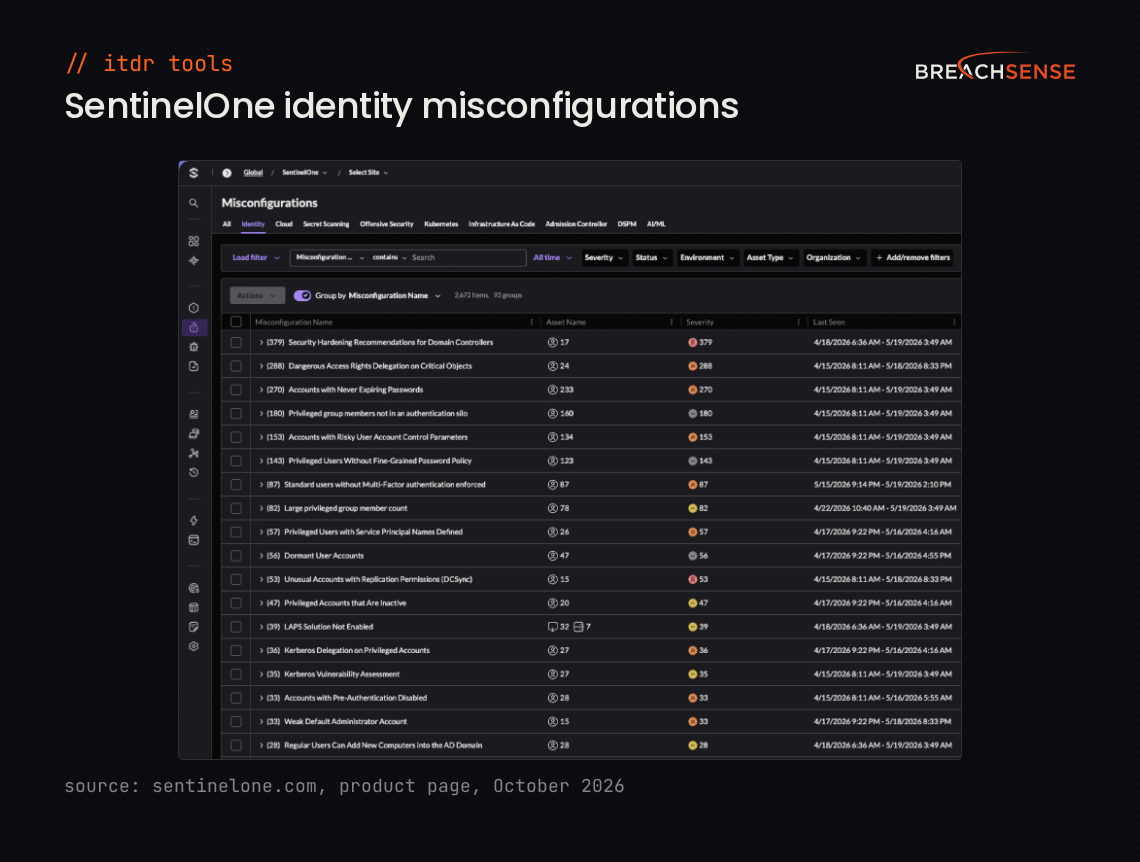Select the highlighted lock icon in sidebar
The height and width of the screenshot is (862, 1140).
click(x=193, y=328)
